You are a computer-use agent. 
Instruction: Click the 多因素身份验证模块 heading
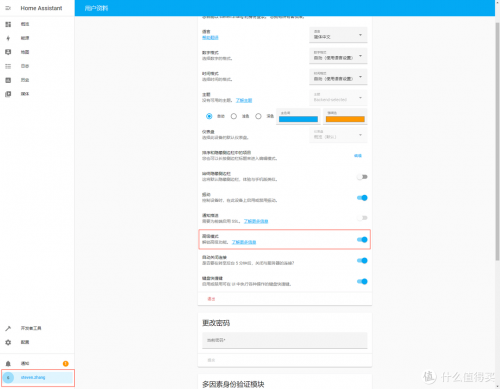[x=233, y=384]
